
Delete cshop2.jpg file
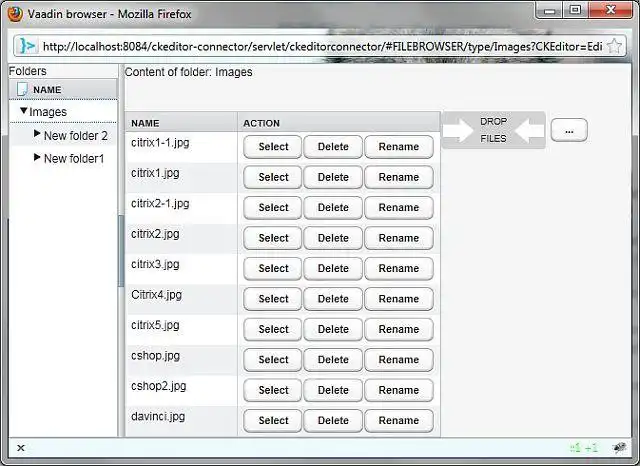click(333, 390)
